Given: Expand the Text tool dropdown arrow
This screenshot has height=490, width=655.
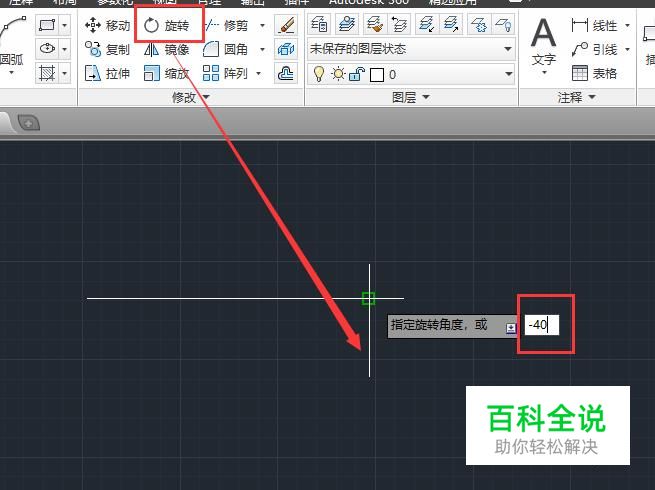Looking at the screenshot, I should click(x=544, y=72).
